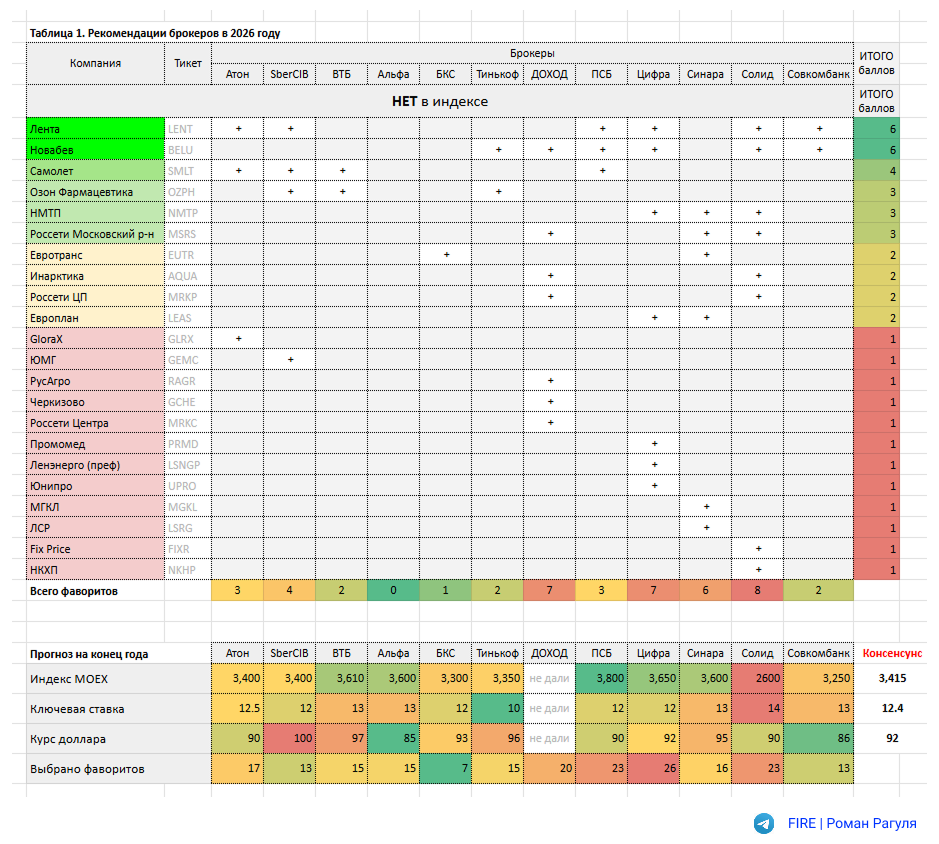The image size is (939, 844).
Task: Click the 'Озон Фармацевтика' company cell
Action: 95,192
